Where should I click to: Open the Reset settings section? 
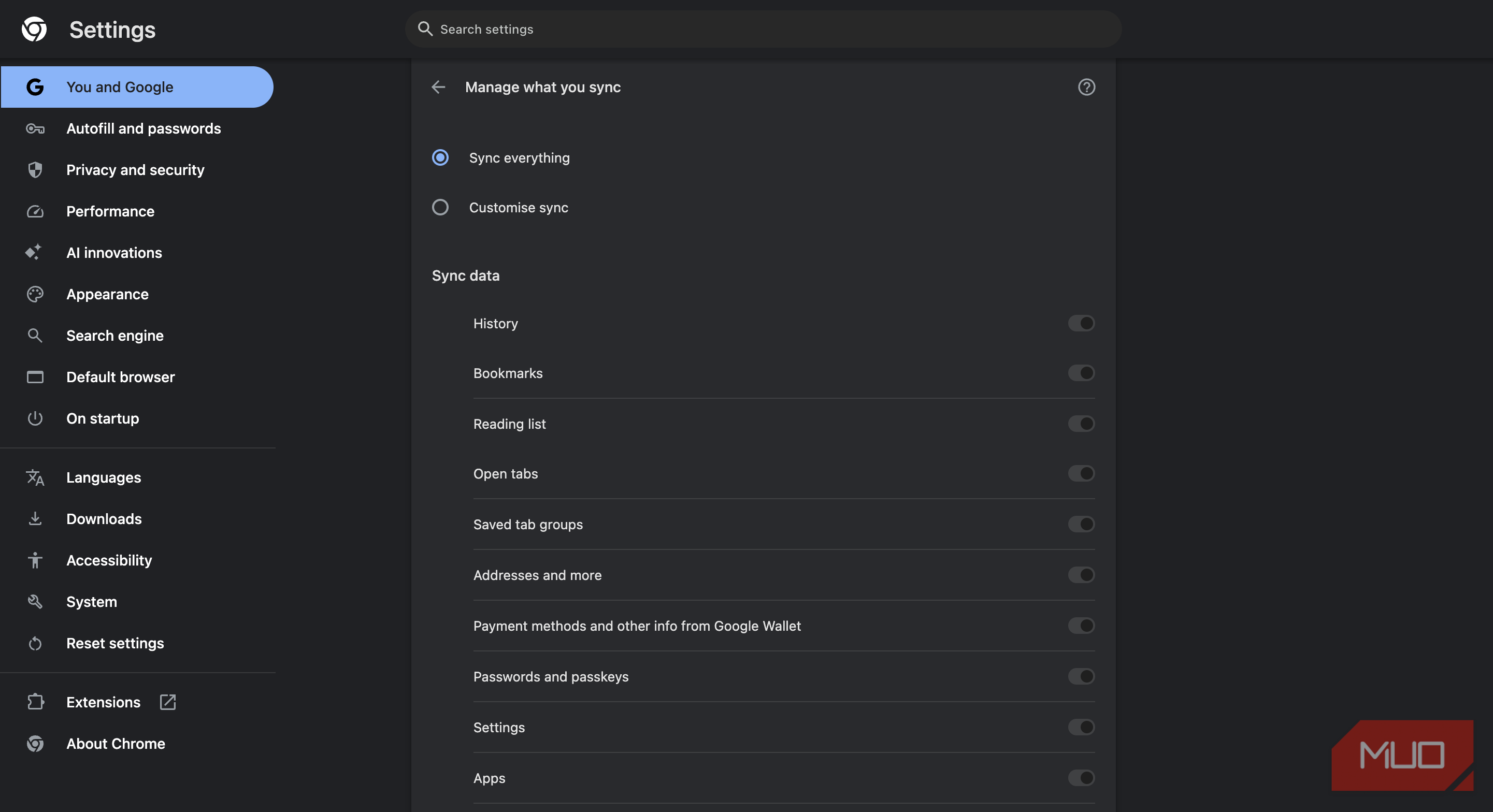115,643
